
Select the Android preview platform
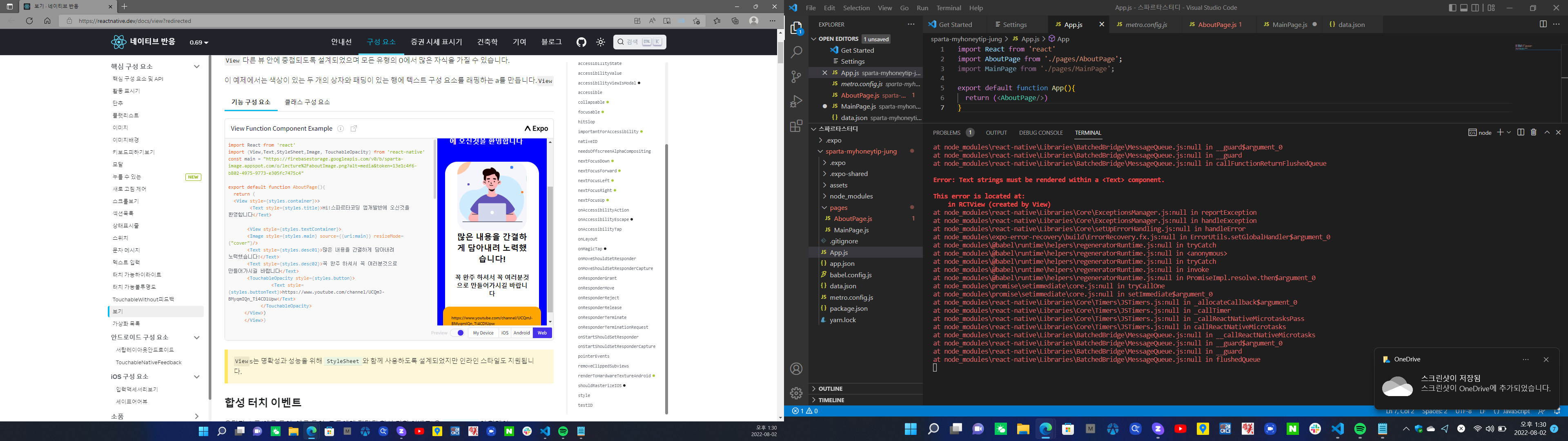(522, 333)
